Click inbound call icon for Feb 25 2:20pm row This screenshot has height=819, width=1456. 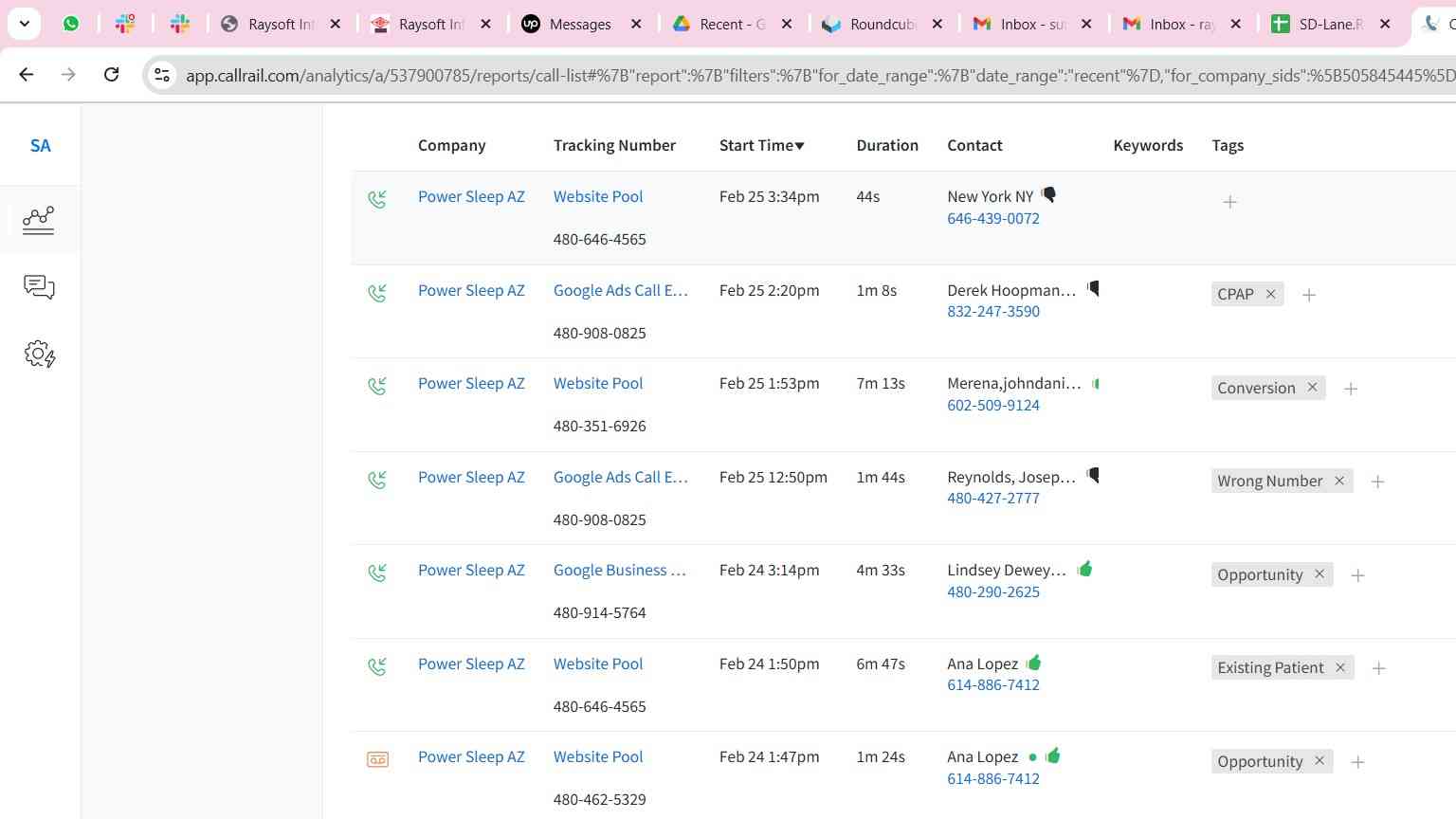coord(377,293)
